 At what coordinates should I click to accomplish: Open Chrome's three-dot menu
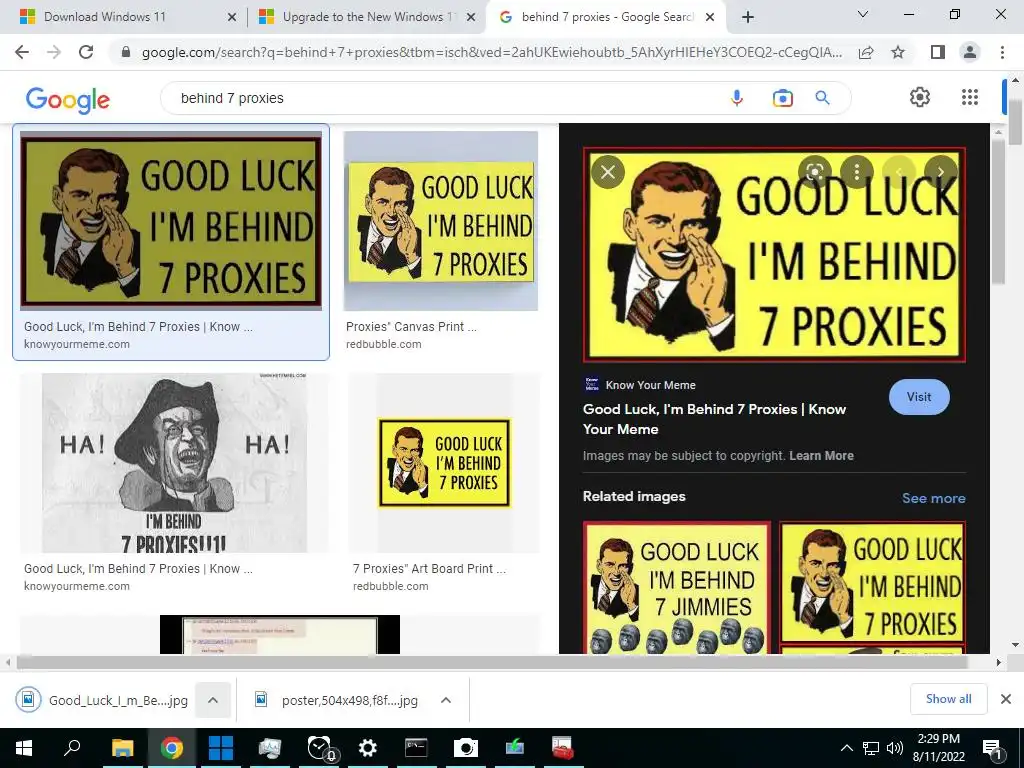(x=1002, y=52)
